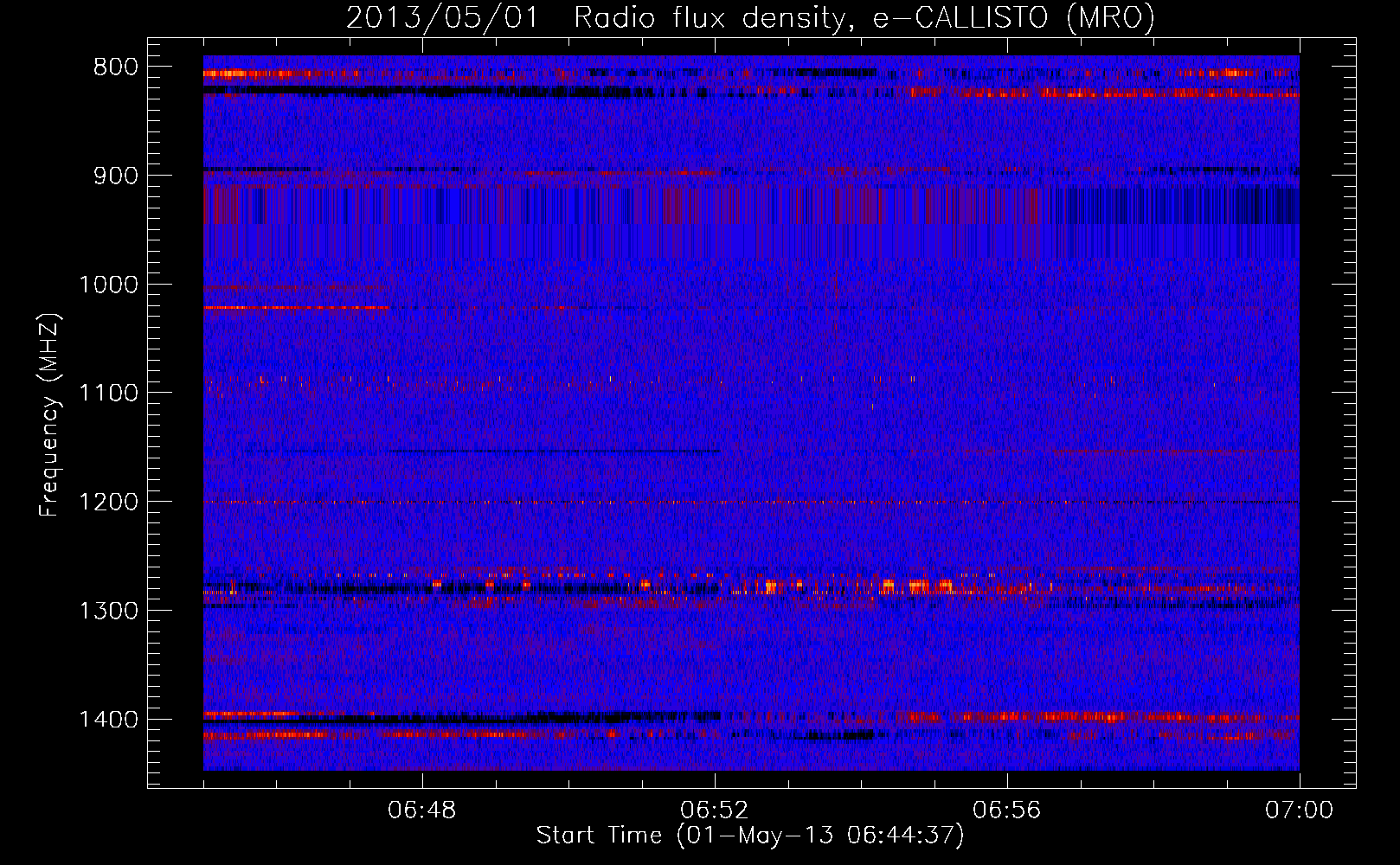The image size is (1400, 865).
Task: Click the 06:52 time tick label
Action: click(x=715, y=811)
